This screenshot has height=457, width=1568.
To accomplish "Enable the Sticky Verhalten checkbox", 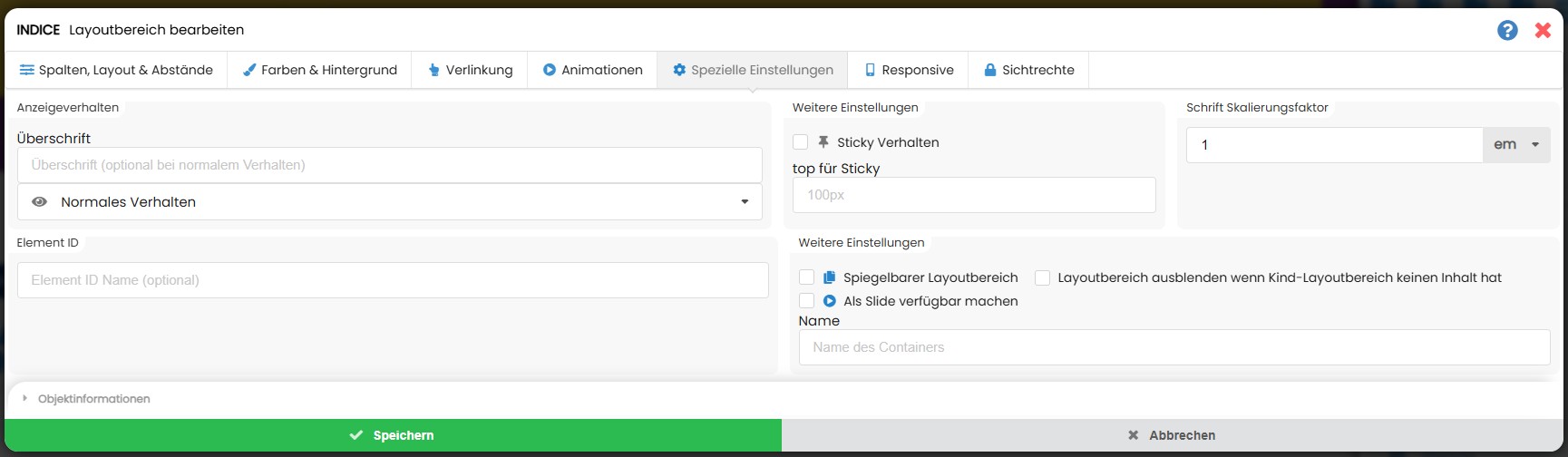I will pos(800,142).
